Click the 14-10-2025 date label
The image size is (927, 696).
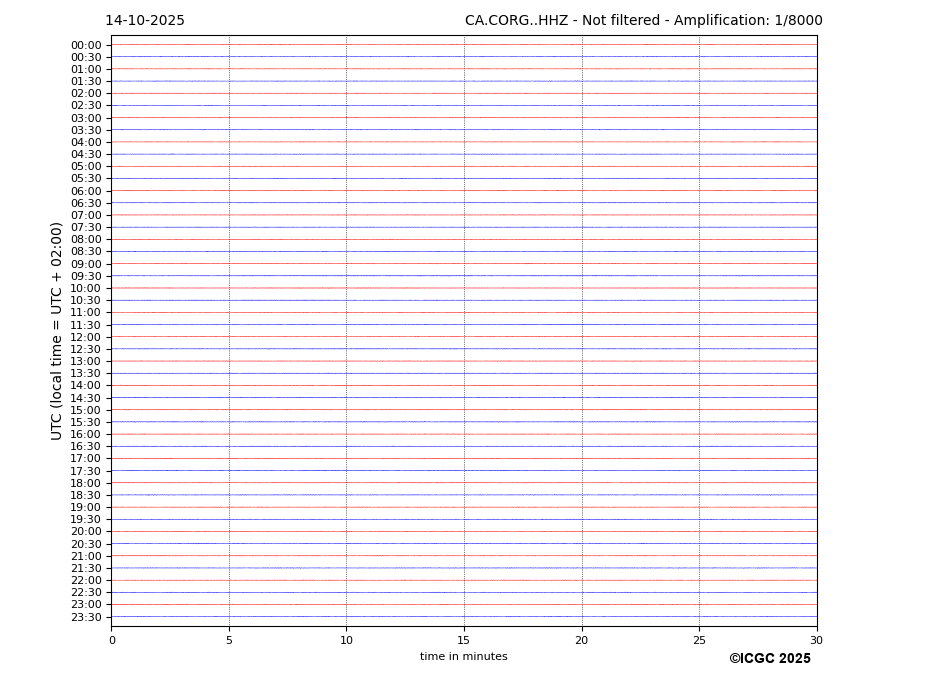pos(145,21)
